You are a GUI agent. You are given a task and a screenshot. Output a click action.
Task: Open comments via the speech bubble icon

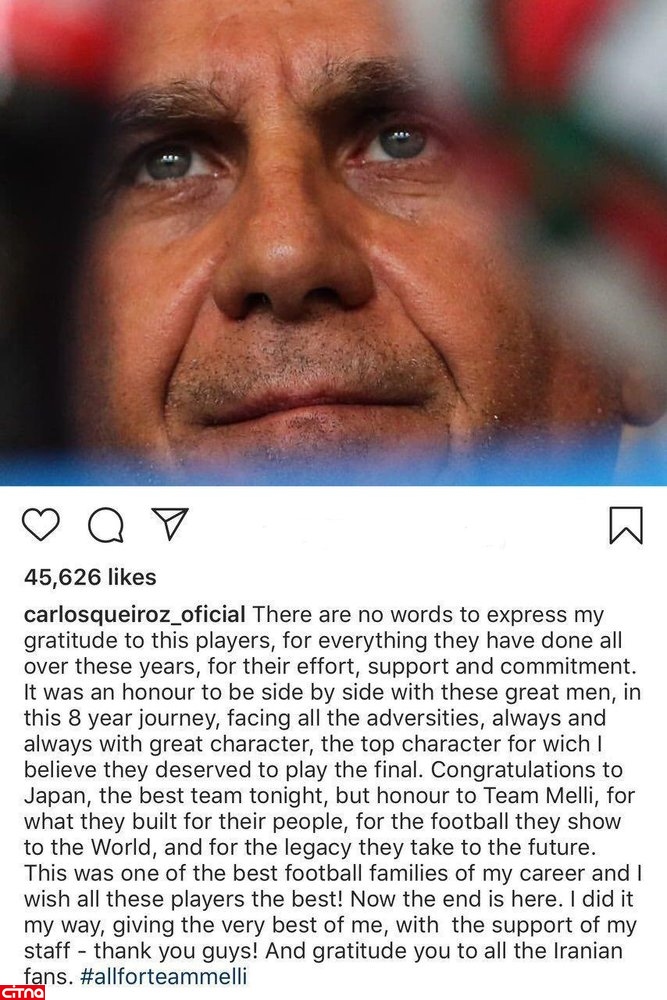pos(105,525)
